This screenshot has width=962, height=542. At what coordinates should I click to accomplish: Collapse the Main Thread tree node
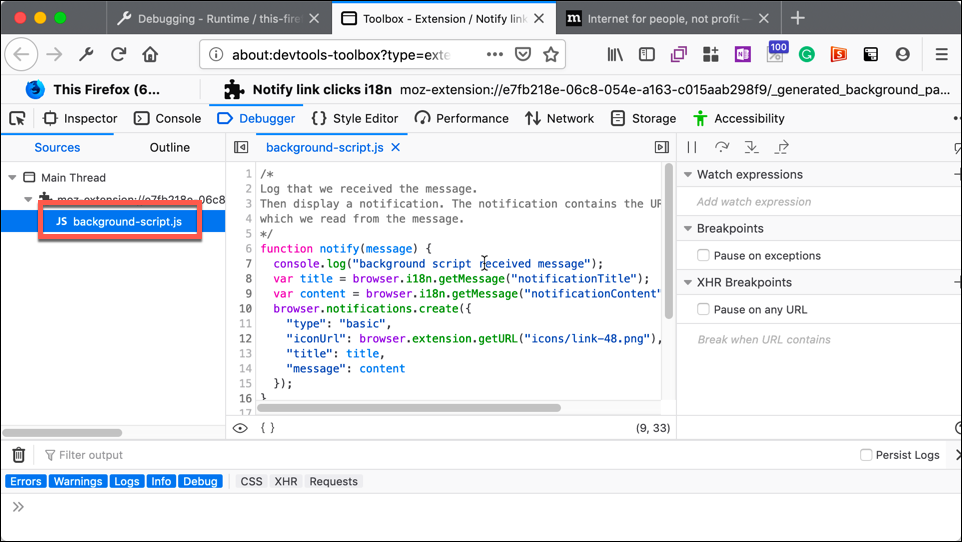[x=12, y=178]
